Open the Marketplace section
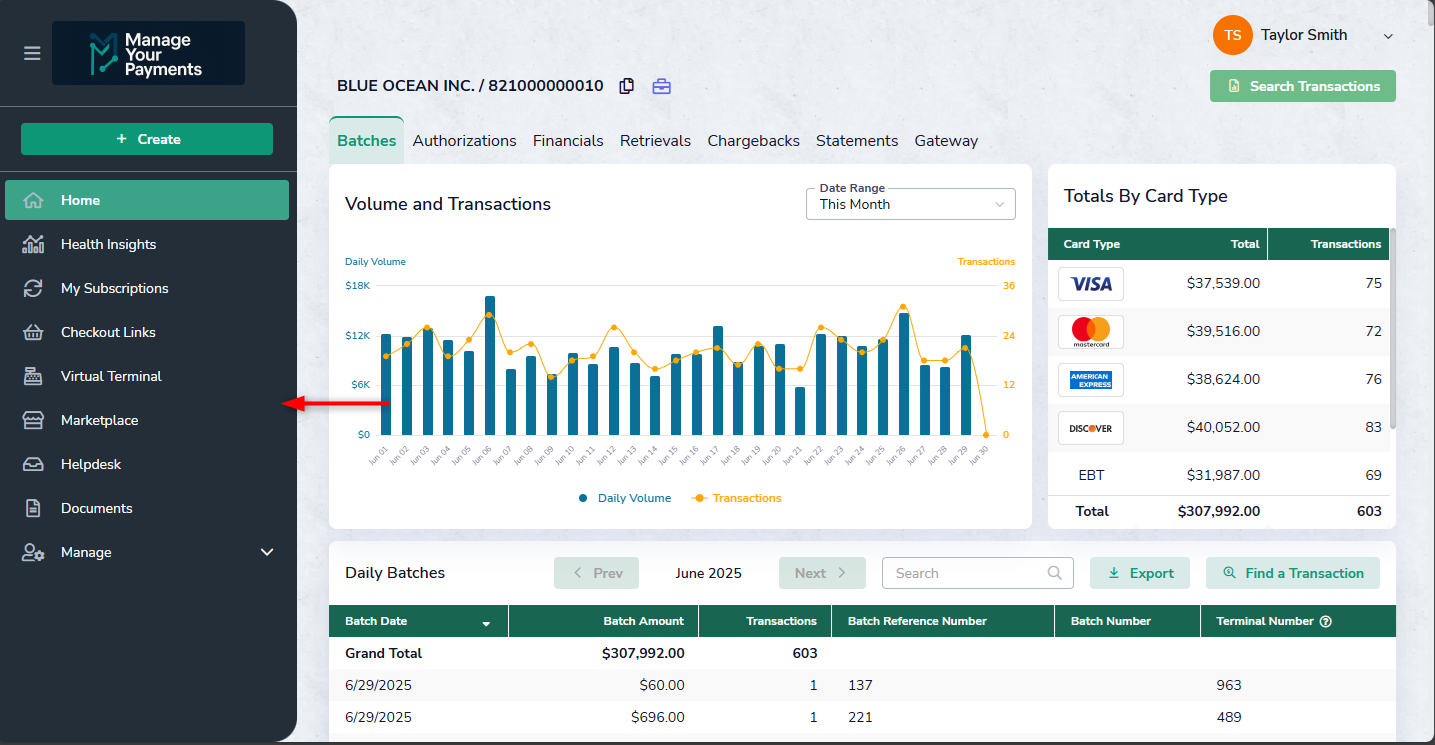Viewport: 1435px width, 745px height. click(x=99, y=420)
